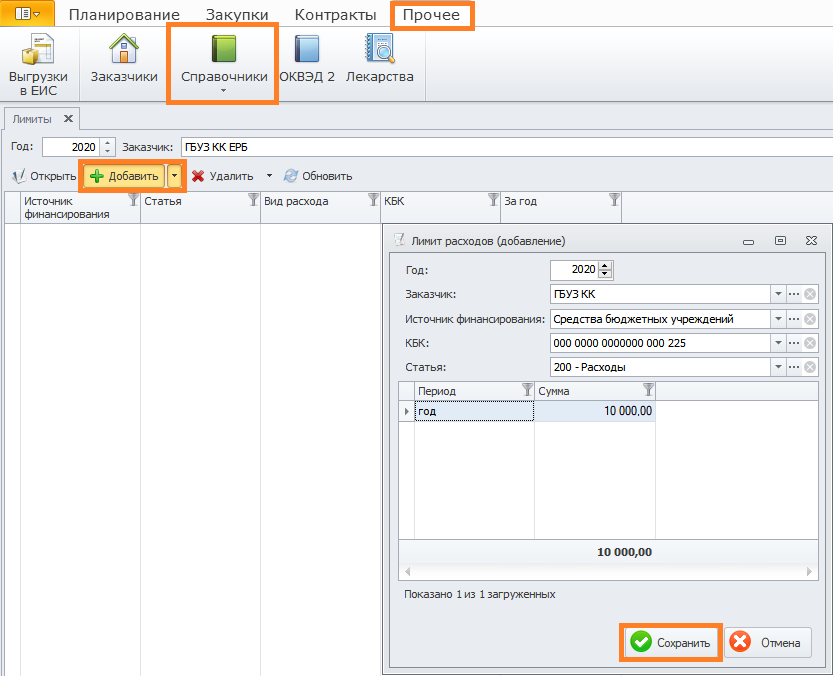Viewport: 833px width, 676px height.
Task: Switch to Планирование ribbon tab
Action: tap(124, 15)
